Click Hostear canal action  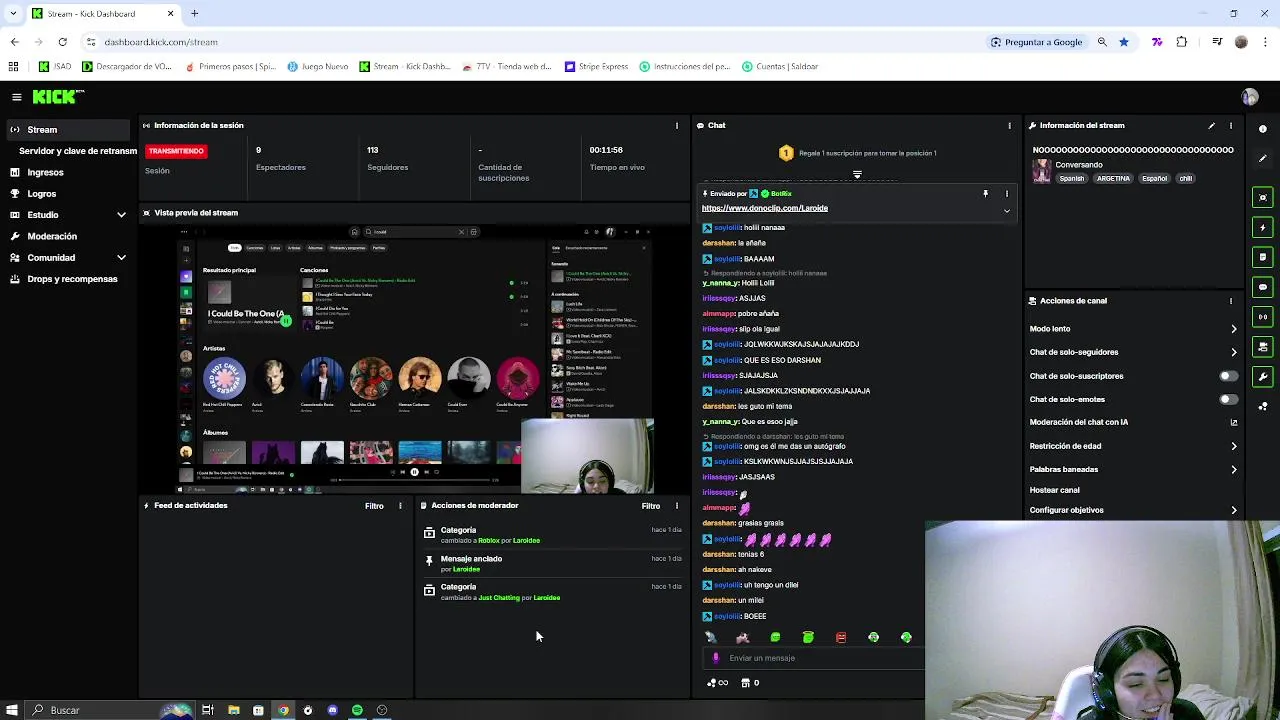tap(1055, 490)
